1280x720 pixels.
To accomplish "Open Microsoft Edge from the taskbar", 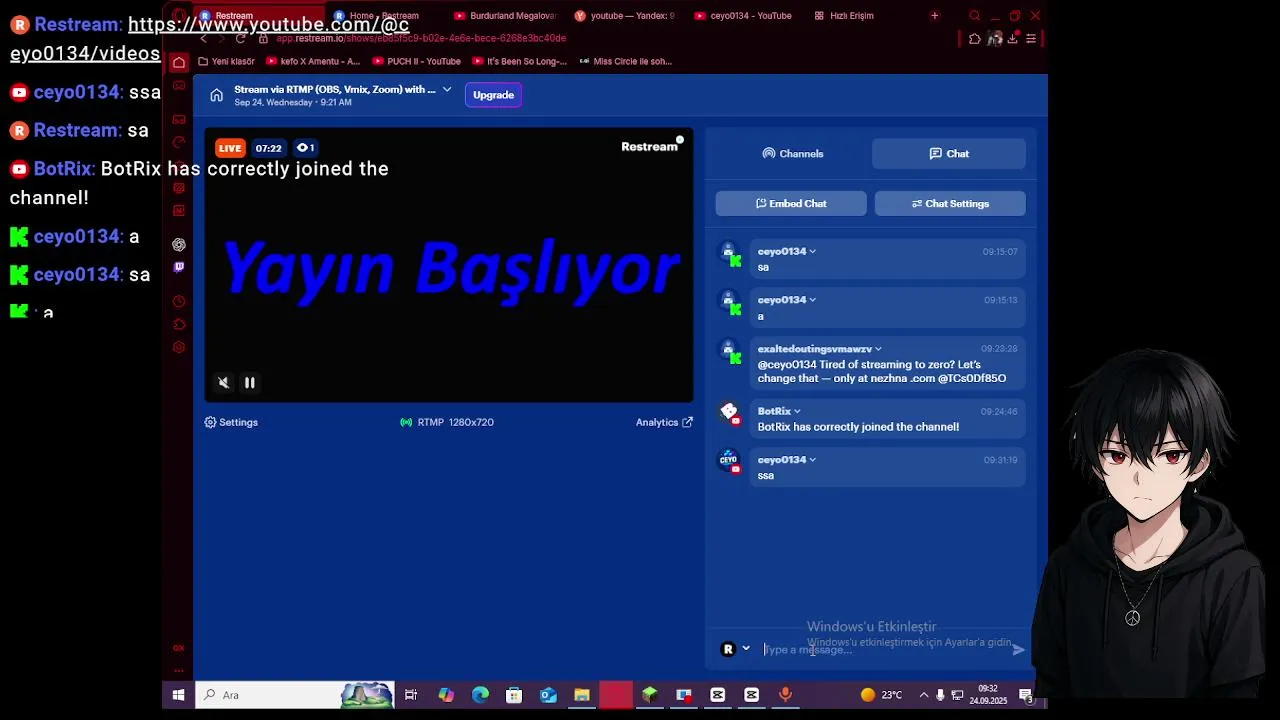I will [480, 695].
